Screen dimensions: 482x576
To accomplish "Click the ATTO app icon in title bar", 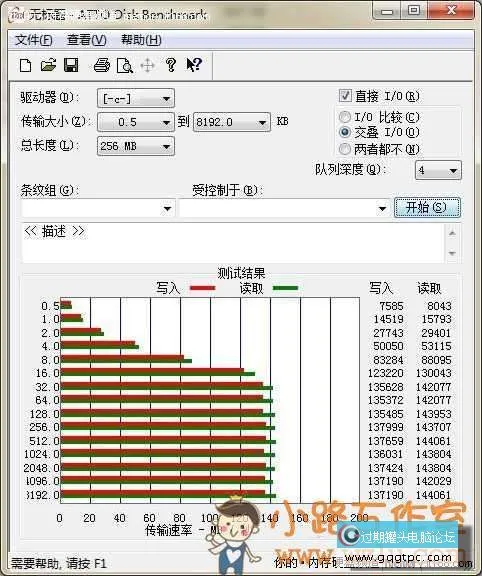I will click(17, 15).
